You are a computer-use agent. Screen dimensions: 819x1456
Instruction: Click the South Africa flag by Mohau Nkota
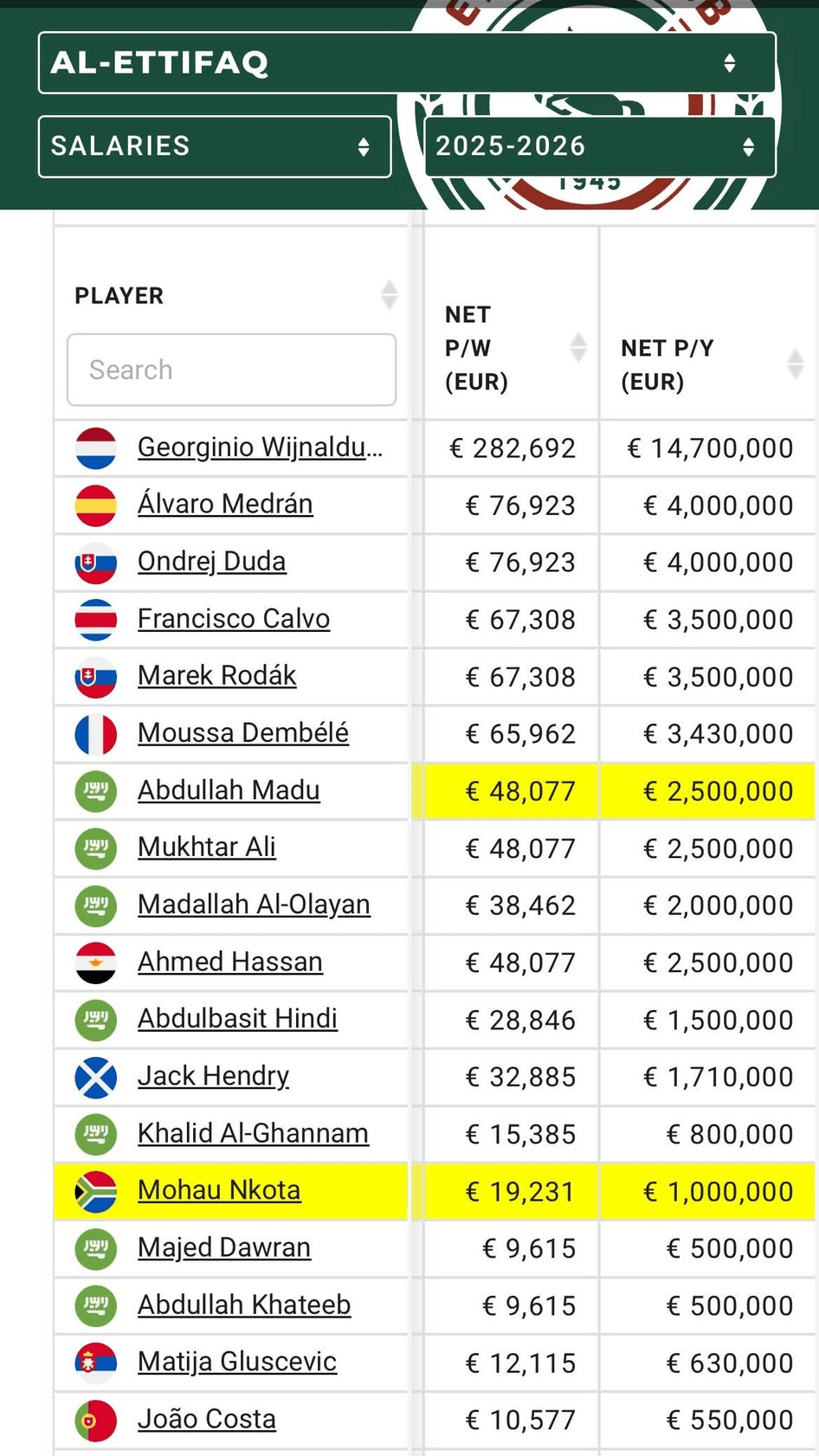[95, 1191]
